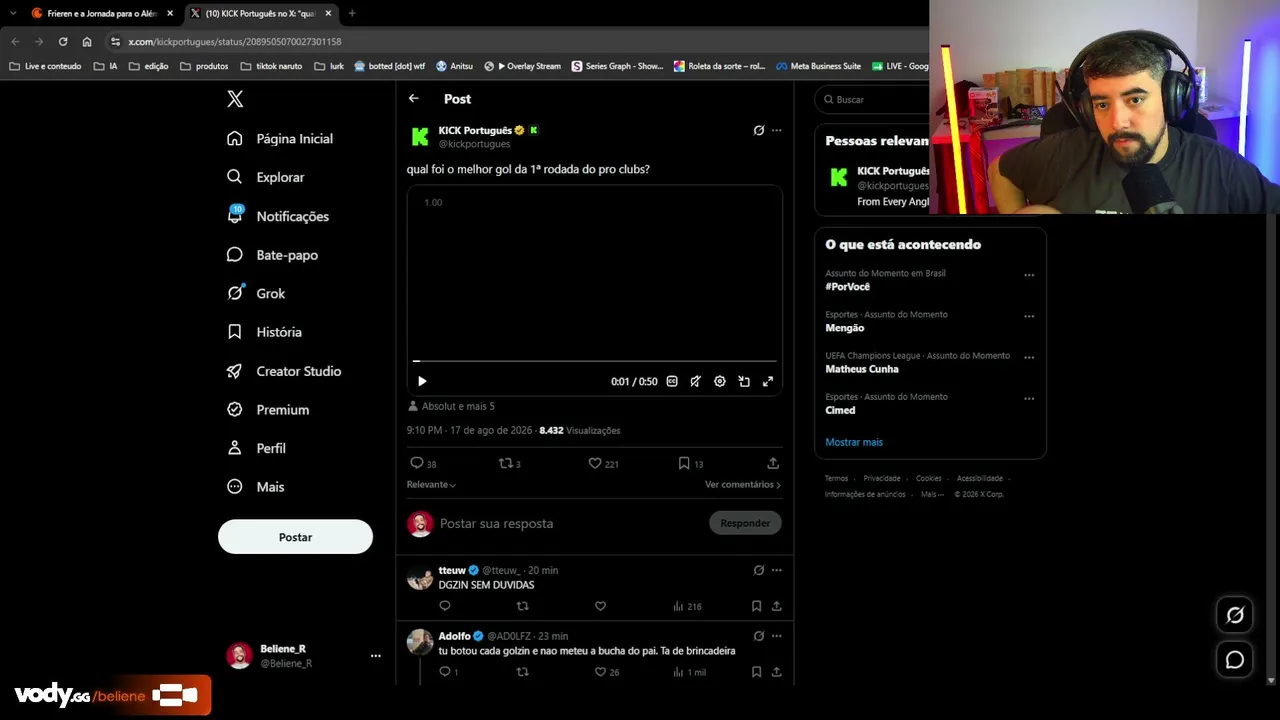1280x720 pixels.
Task: Repost tteuw's comment
Action: click(522, 606)
